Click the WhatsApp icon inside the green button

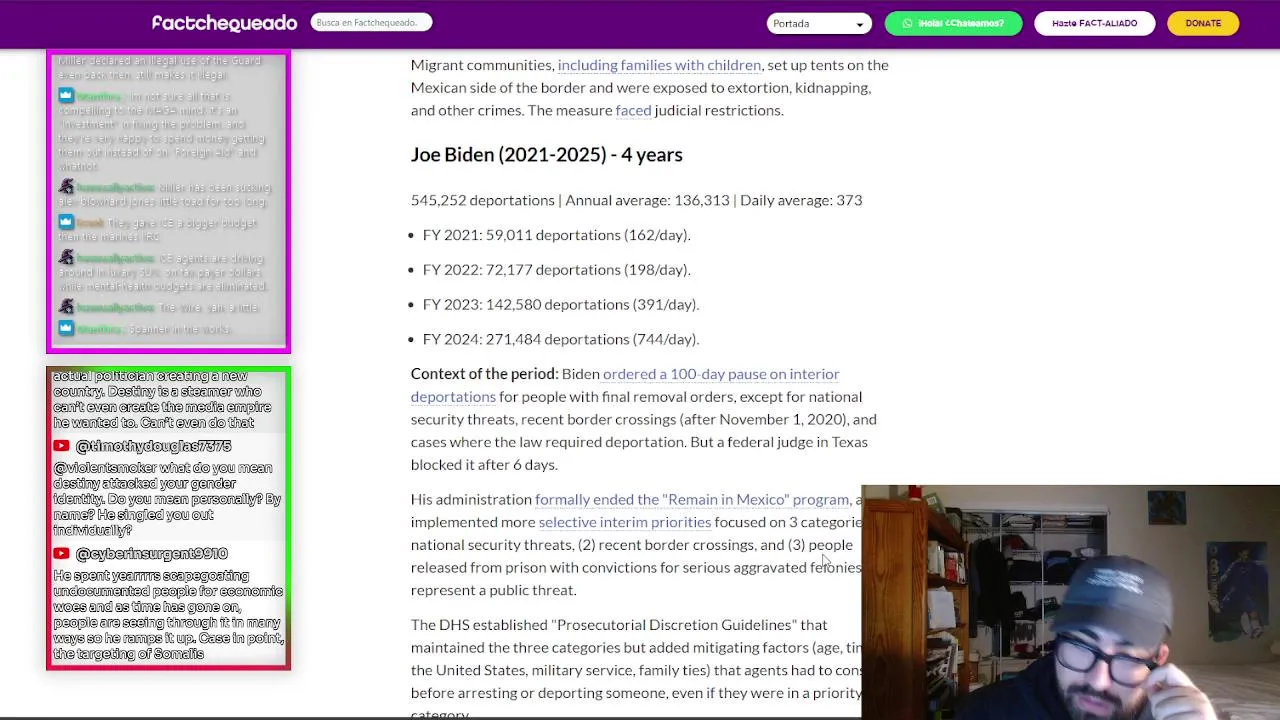pos(907,23)
